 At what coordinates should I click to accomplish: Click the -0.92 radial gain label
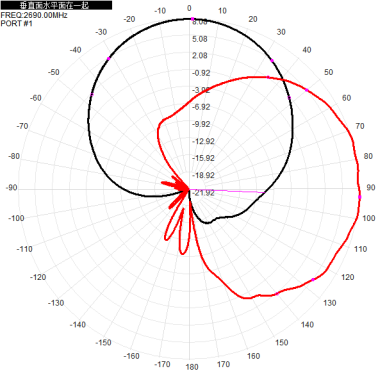(x=201, y=73)
